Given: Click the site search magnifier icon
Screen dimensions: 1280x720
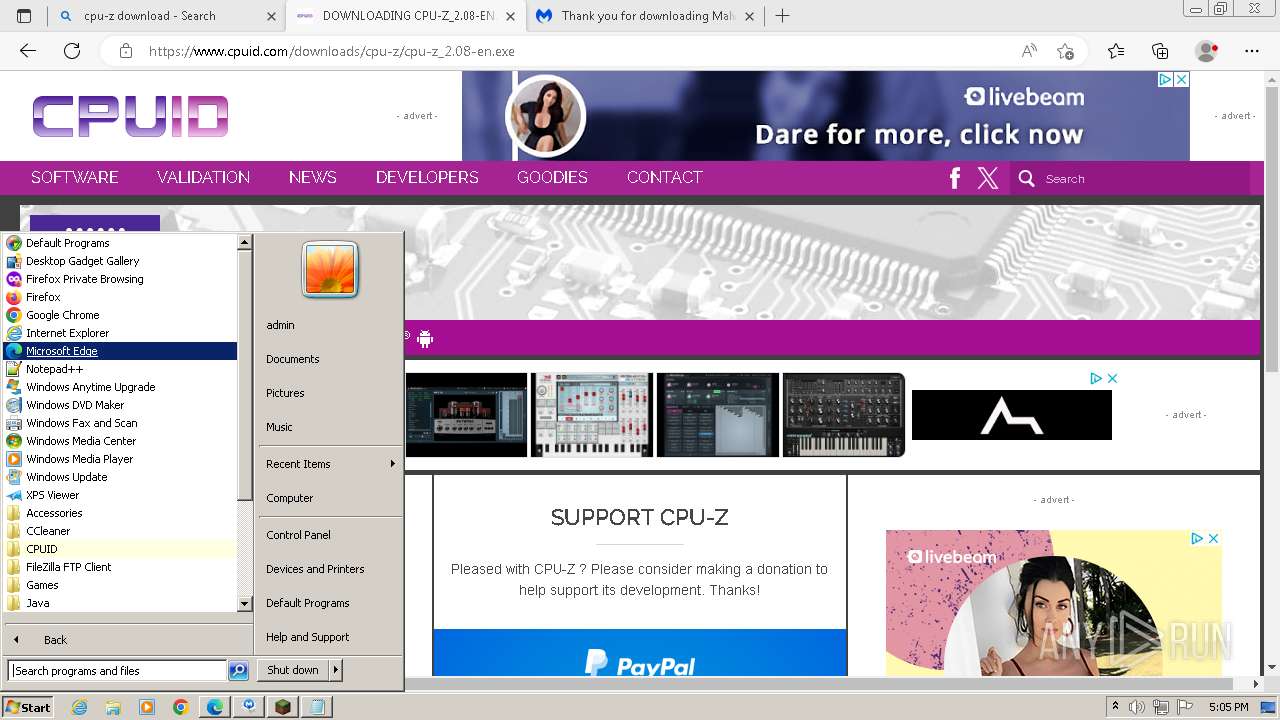Looking at the screenshot, I should pyautogui.click(x=1026, y=178).
